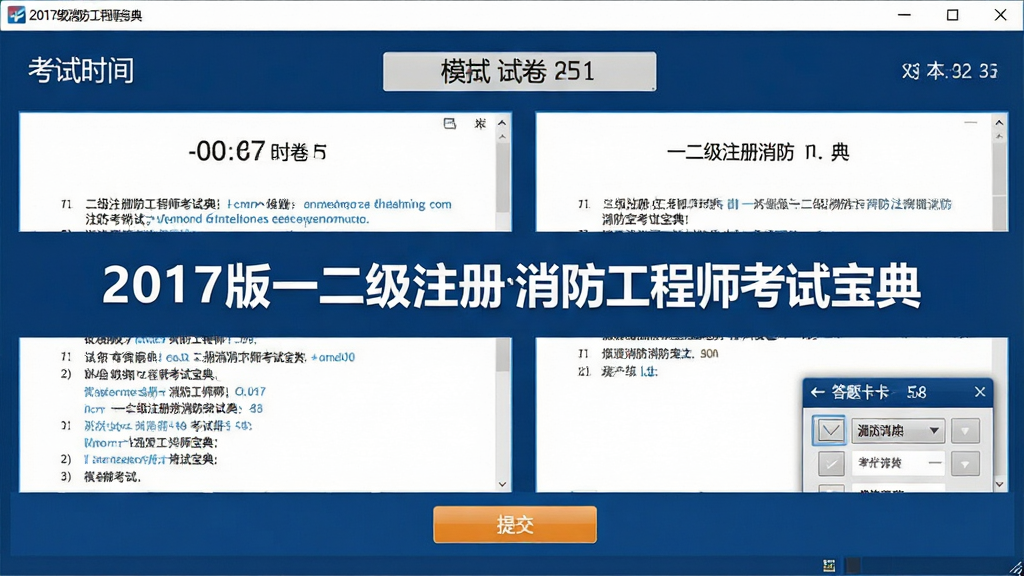Viewport: 1024px width, 576px height.
Task: Click the 考试时间 label
Action: pos(81,71)
